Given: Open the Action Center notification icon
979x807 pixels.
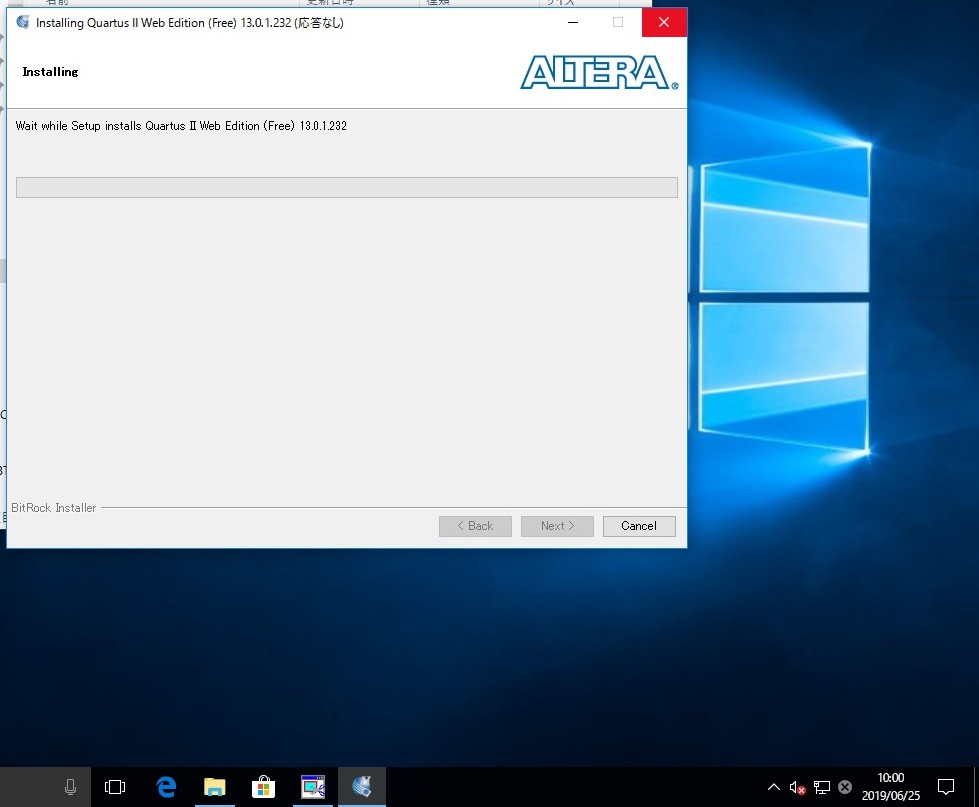Looking at the screenshot, I should tap(946, 787).
